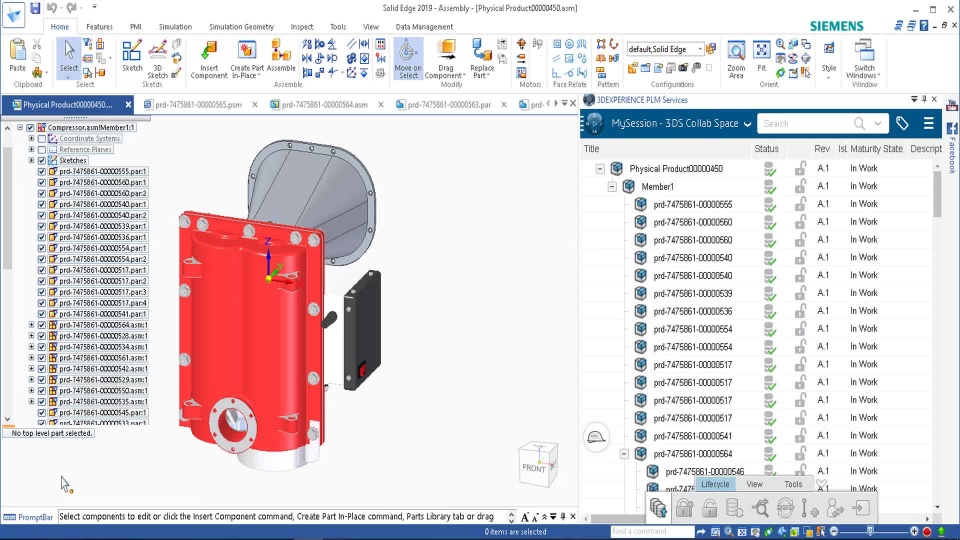Viewport: 960px width, 540px height.
Task: Open the Simulation Geometry tab
Action: coord(241,27)
